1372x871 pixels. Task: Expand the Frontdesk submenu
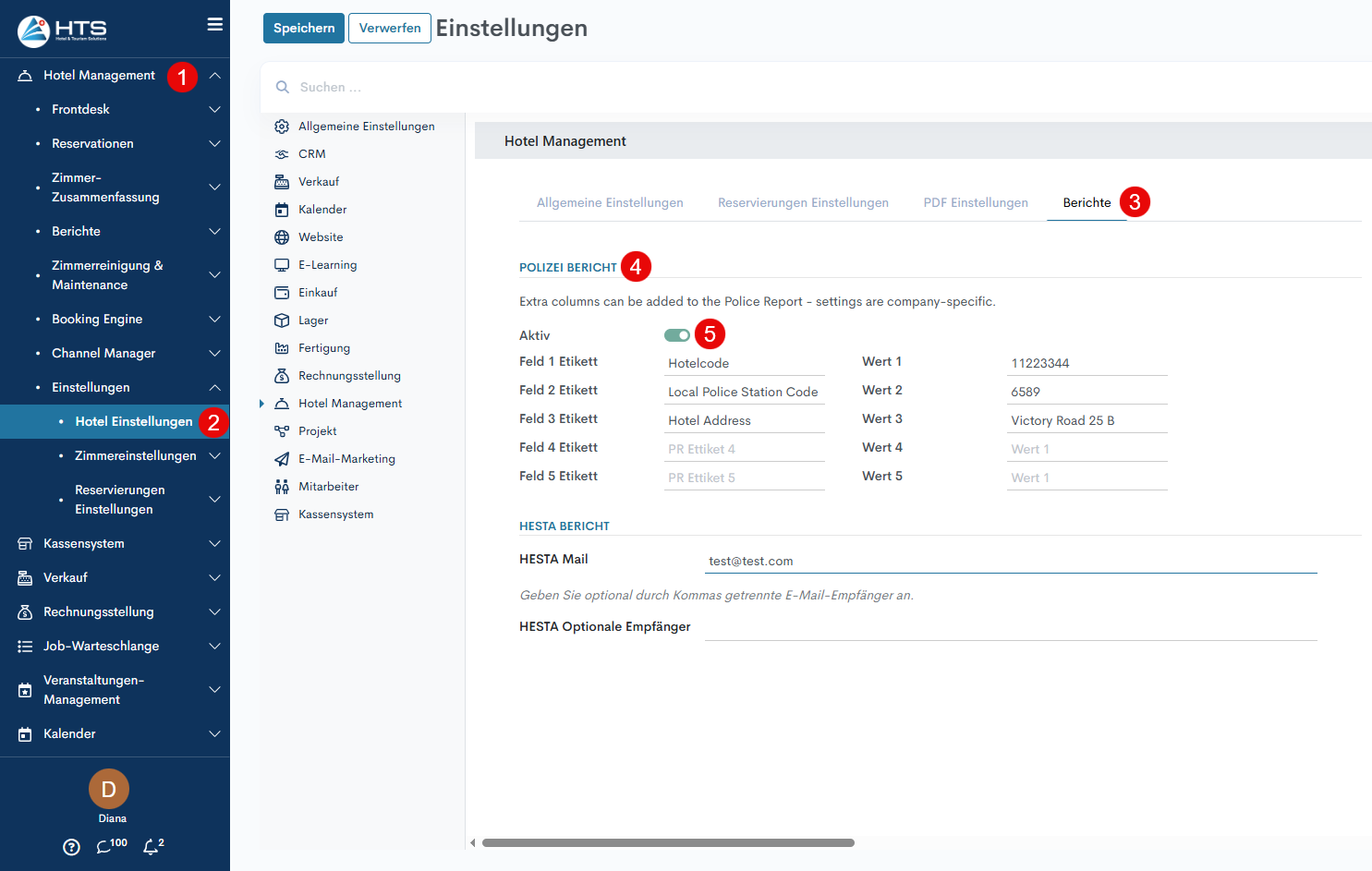(214, 110)
